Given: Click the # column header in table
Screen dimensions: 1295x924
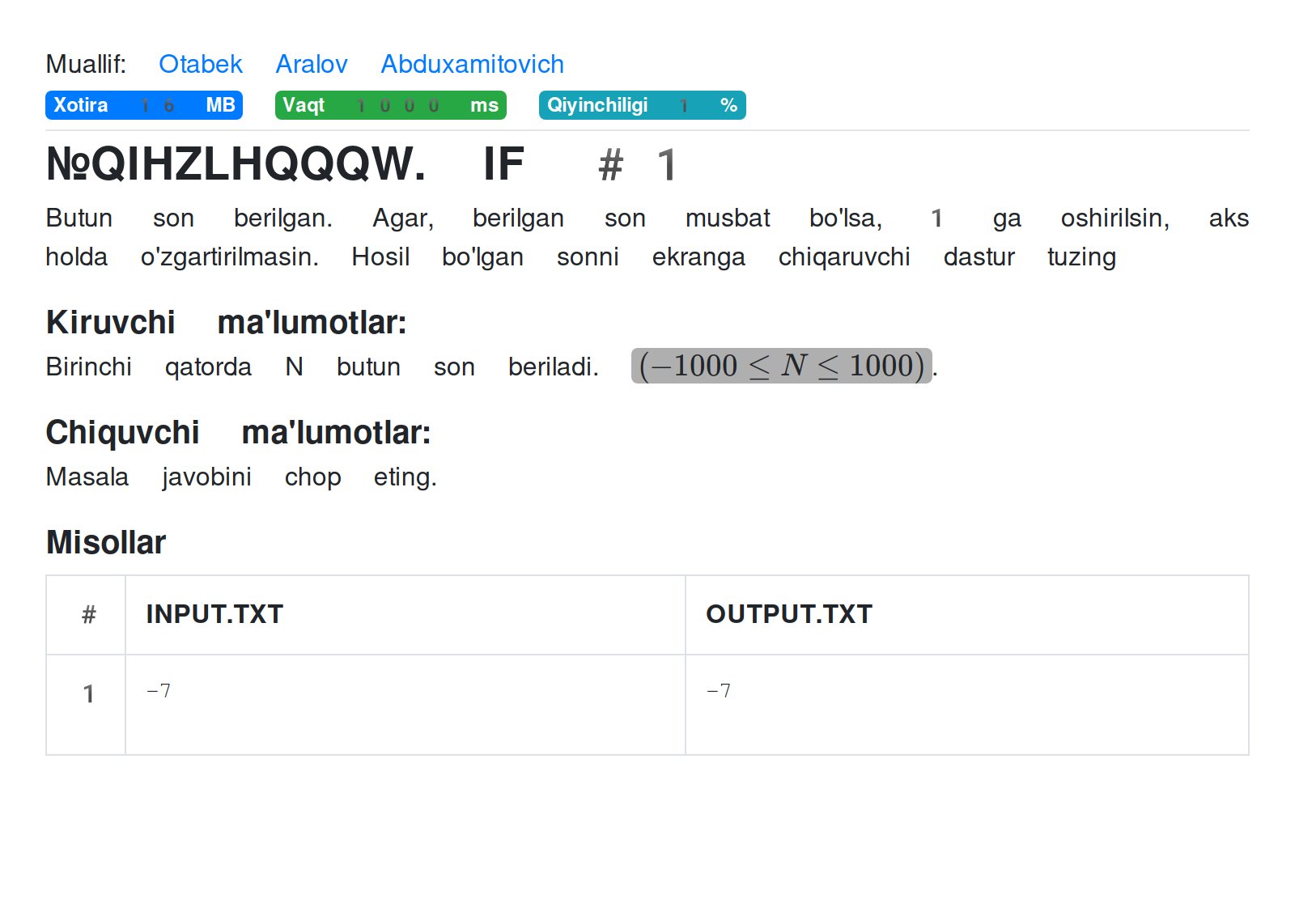Looking at the screenshot, I should pyautogui.click(x=88, y=615).
